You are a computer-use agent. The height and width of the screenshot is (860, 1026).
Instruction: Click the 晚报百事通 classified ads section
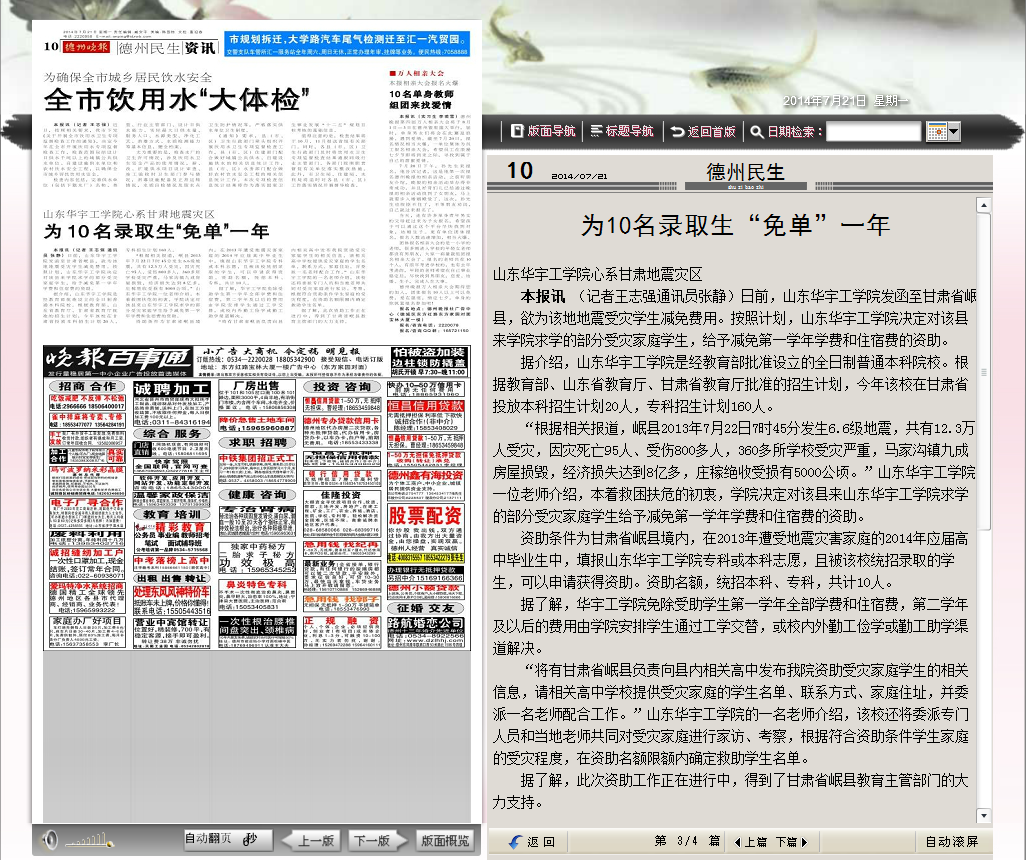tap(118, 359)
